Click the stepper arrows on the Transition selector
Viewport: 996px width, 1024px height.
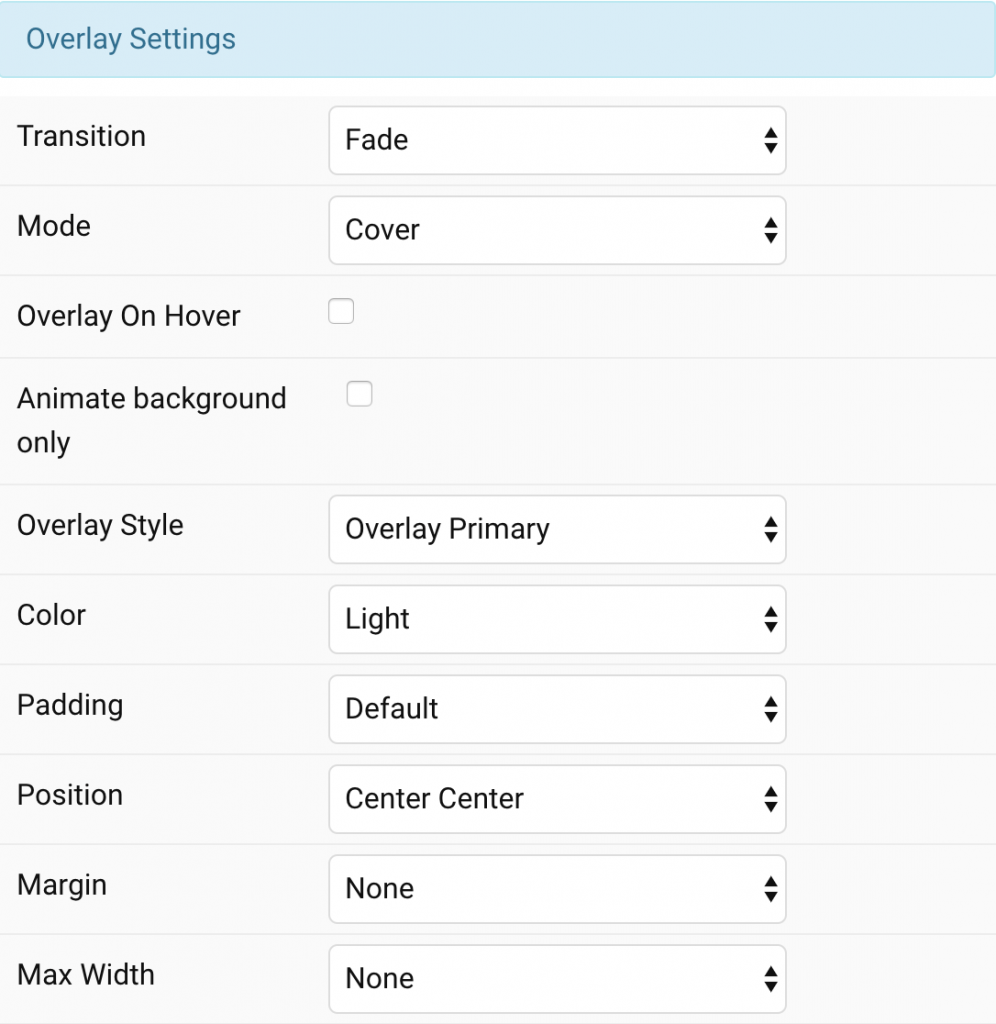tap(771, 140)
